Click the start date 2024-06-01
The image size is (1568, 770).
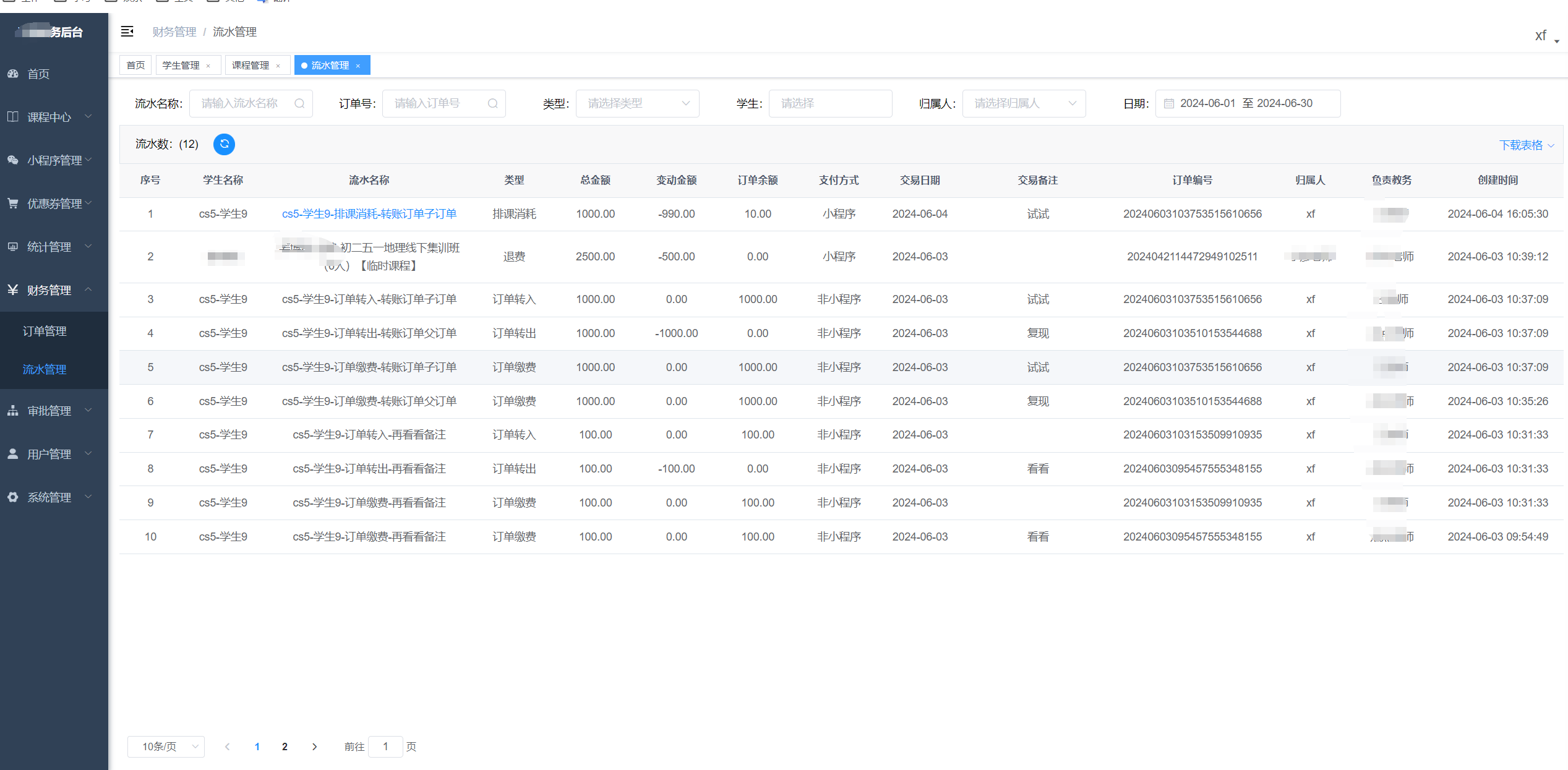coord(1207,103)
